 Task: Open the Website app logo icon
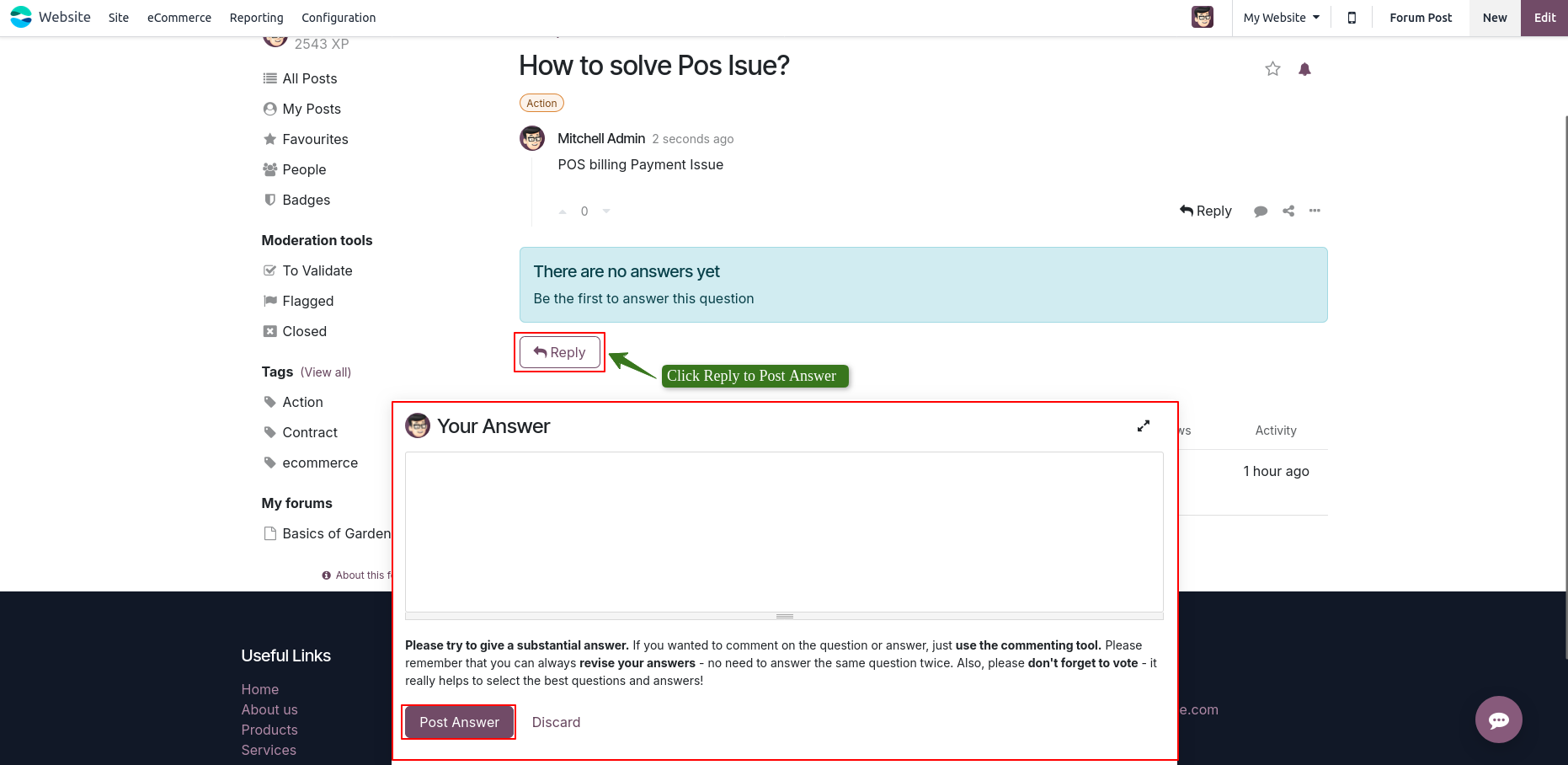click(21, 17)
